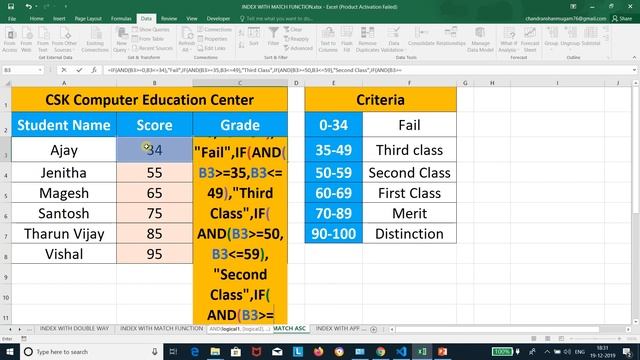Confirm the formula with the check mark
The height and width of the screenshot is (360, 640).
79,70
